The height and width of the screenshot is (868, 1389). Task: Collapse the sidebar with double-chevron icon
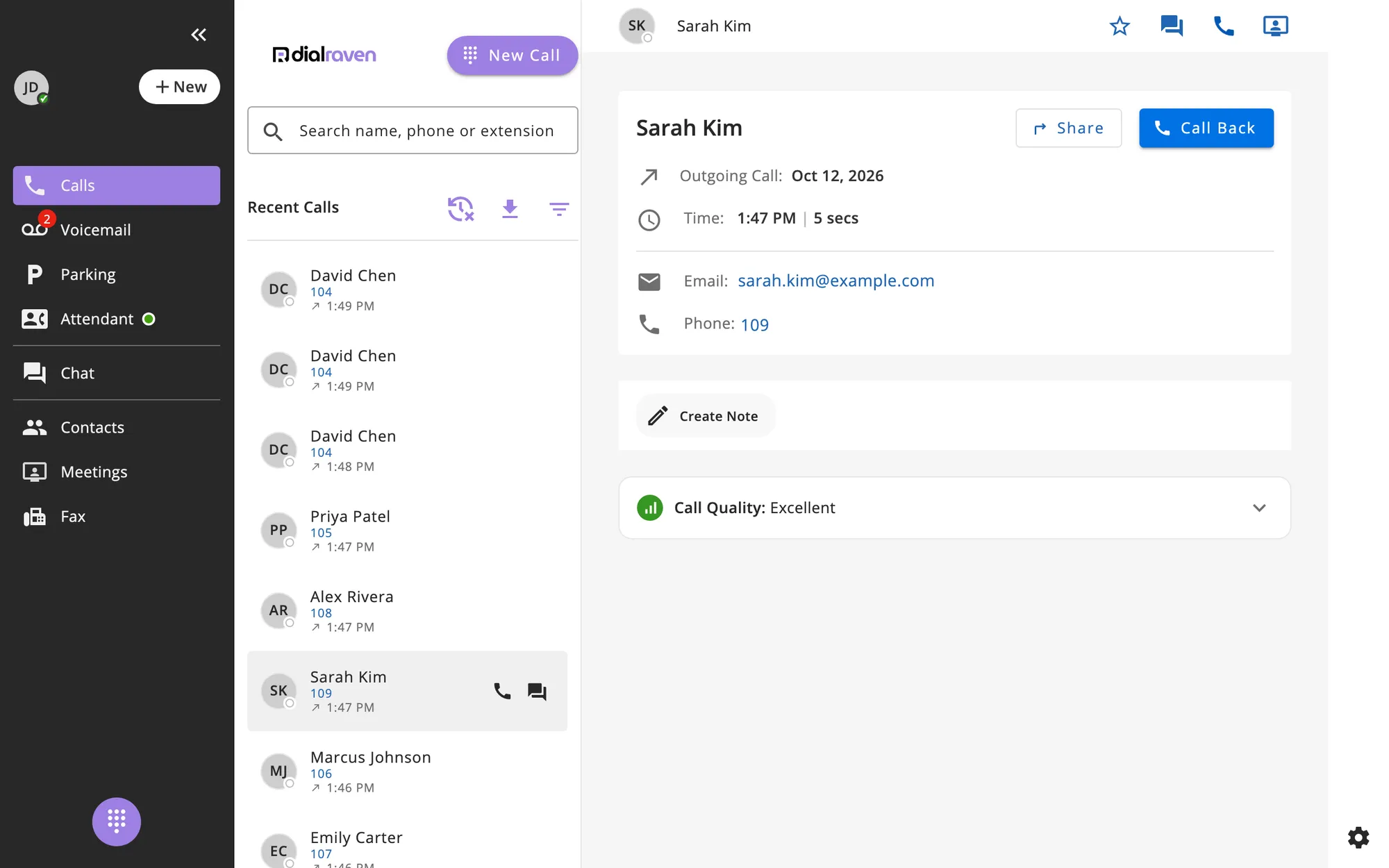[199, 35]
